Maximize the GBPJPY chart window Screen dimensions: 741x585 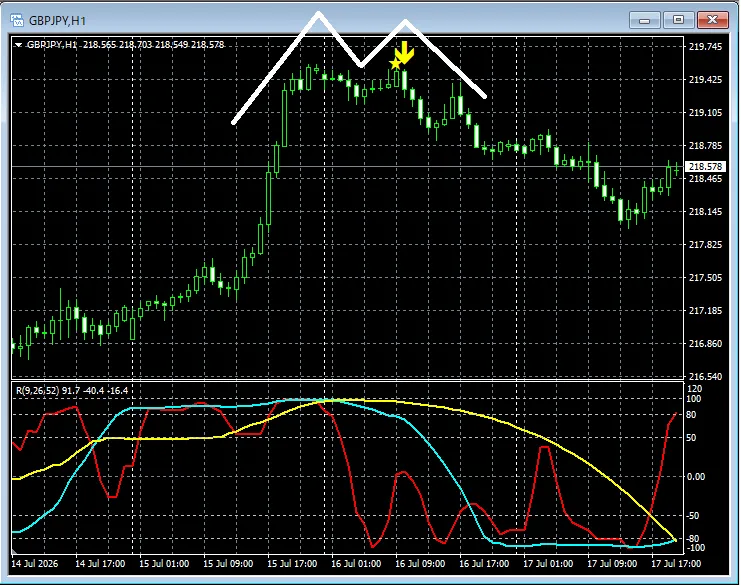tap(679, 20)
